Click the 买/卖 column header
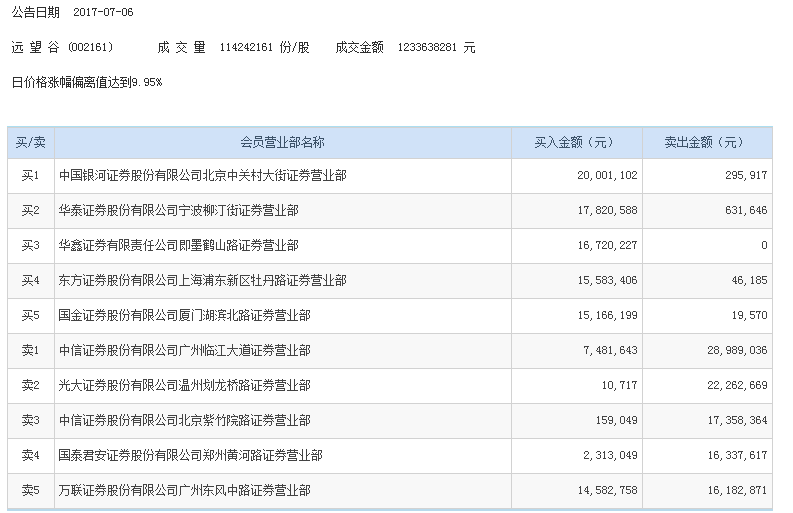Screen dimensions: 793x513 pos(31,143)
